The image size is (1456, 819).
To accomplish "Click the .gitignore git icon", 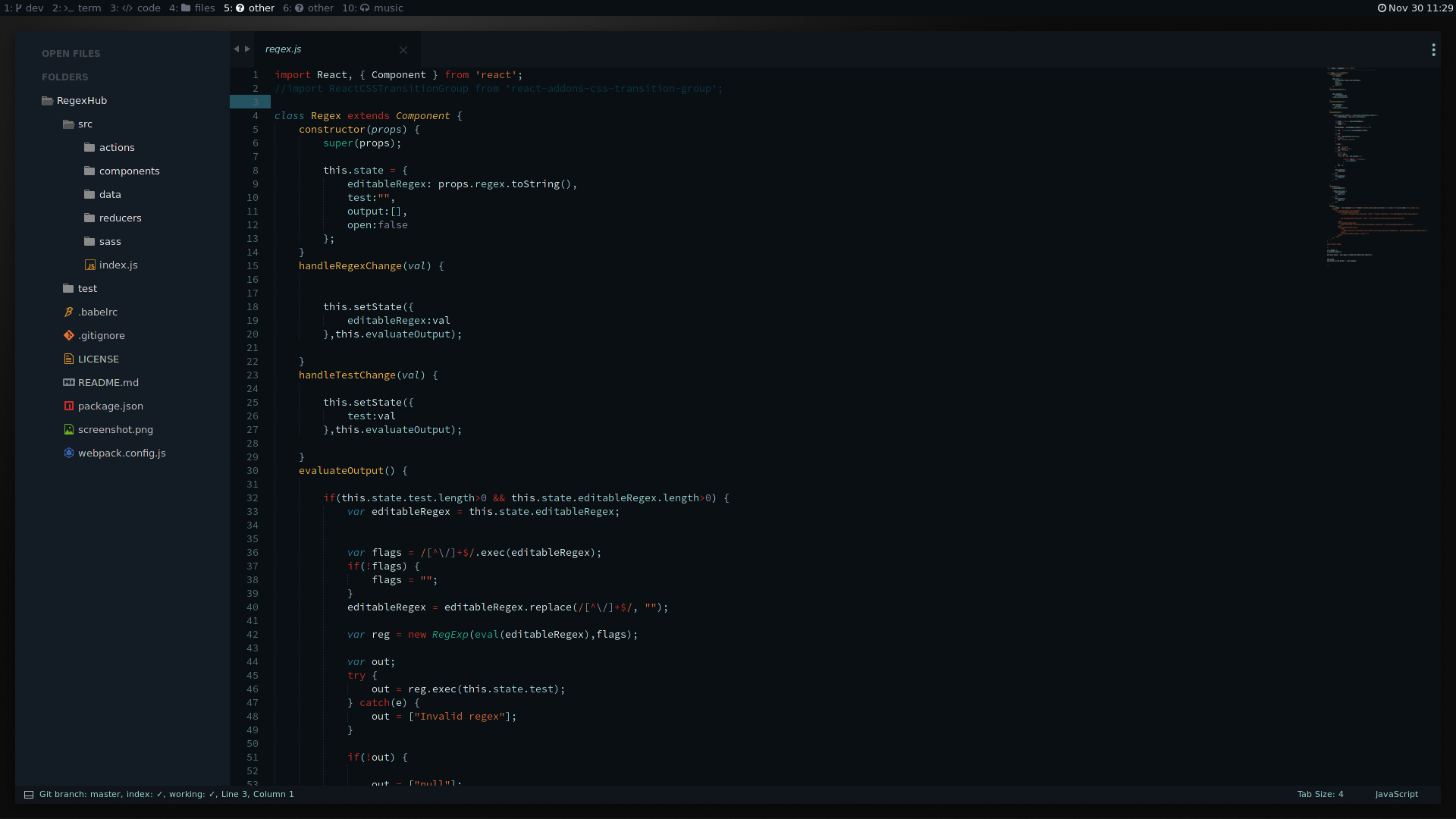I will pyautogui.click(x=68, y=335).
